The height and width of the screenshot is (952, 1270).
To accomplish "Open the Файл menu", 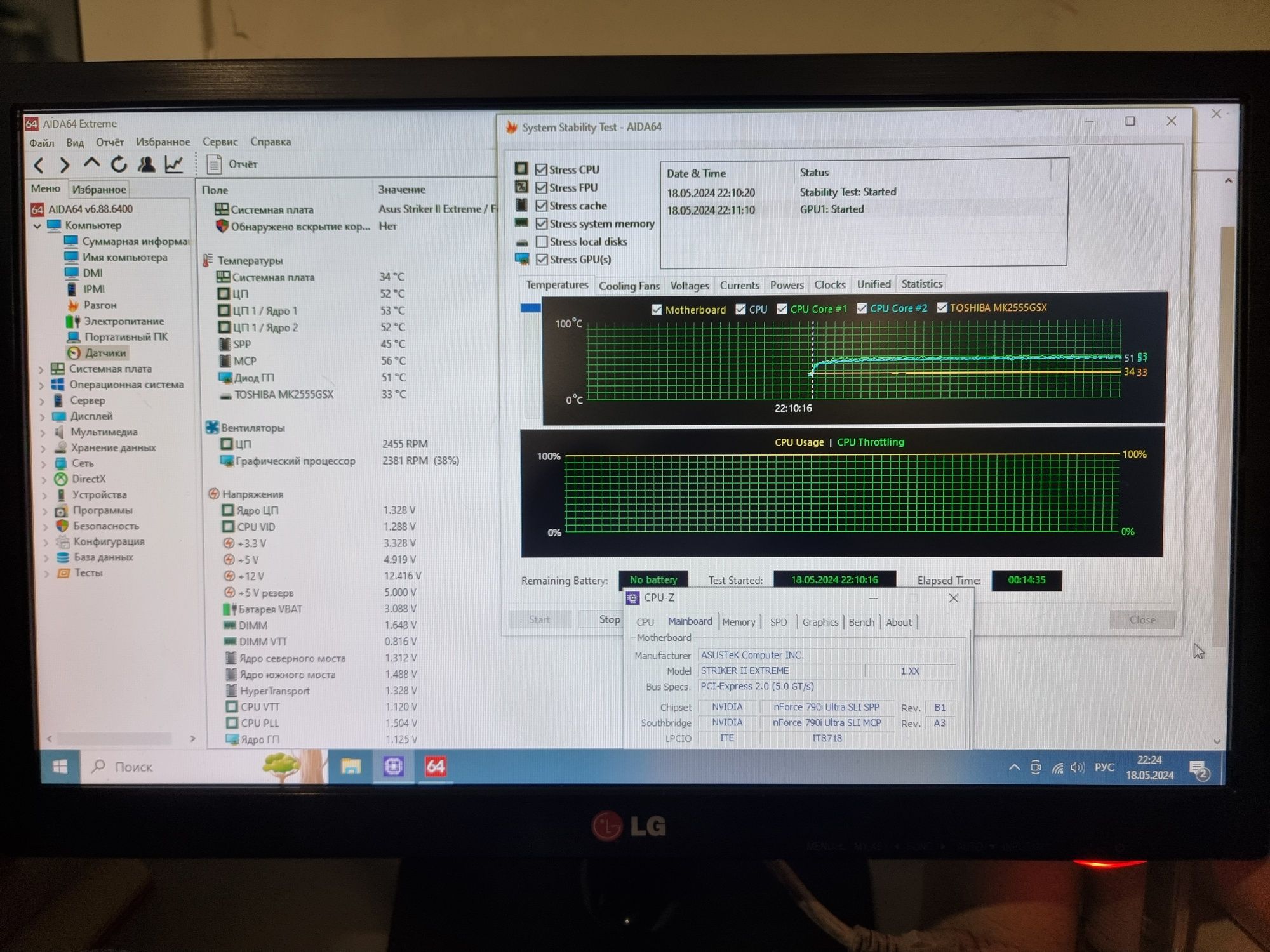I will coord(42,143).
